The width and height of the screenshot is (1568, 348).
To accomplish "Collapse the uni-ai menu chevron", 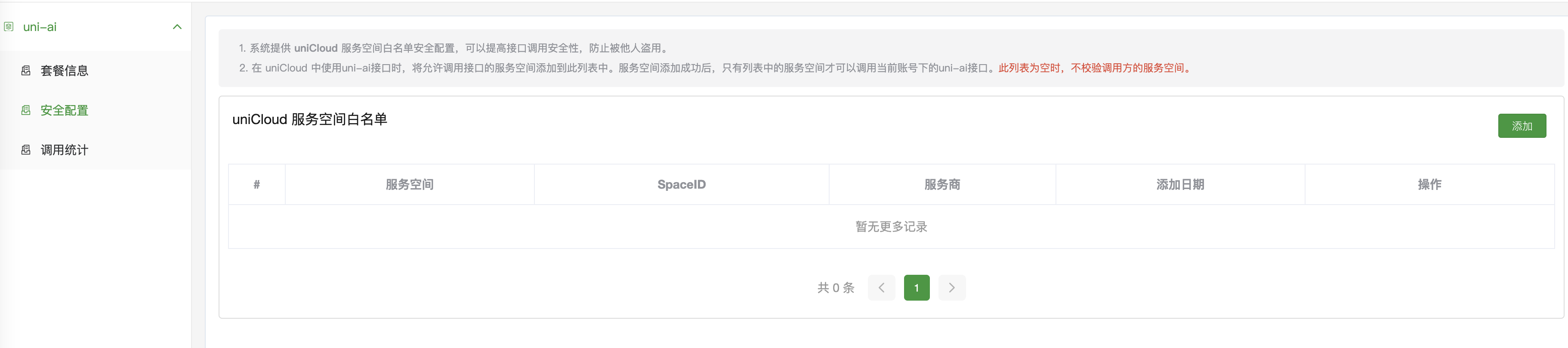I will coord(177,27).
